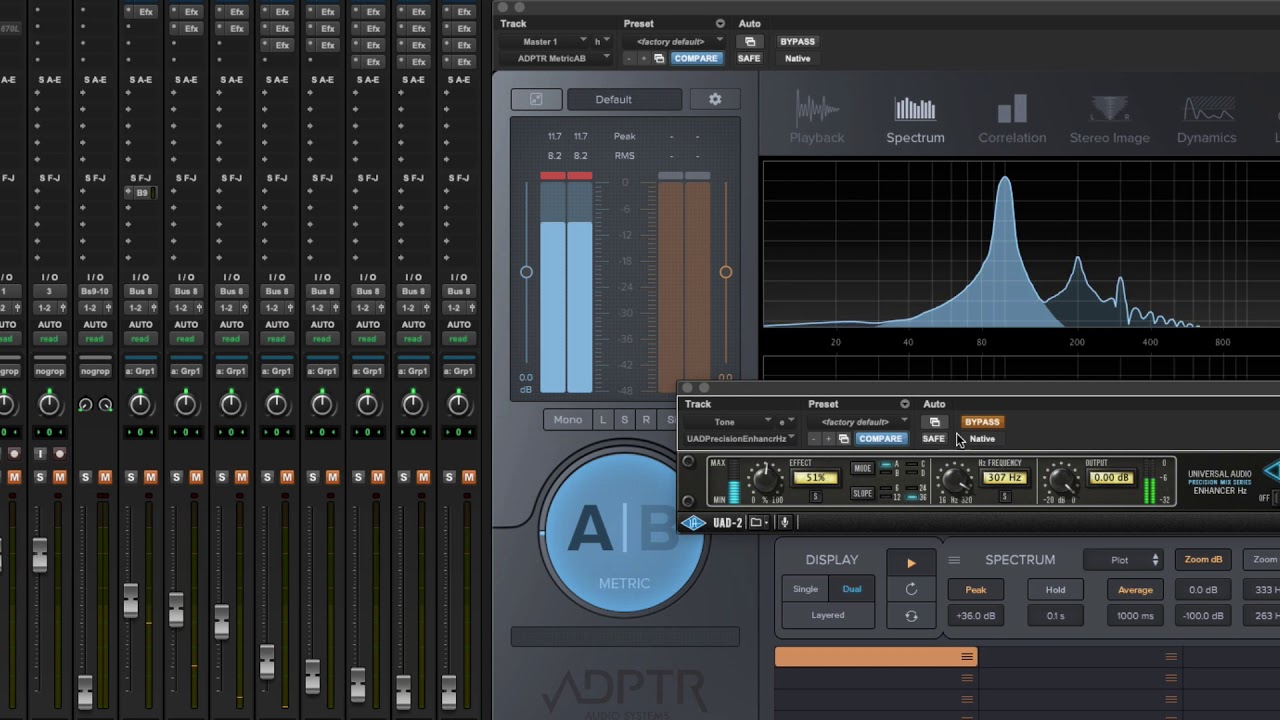Click the MODE button on Enhancer Hz

[x=862, y=468]
